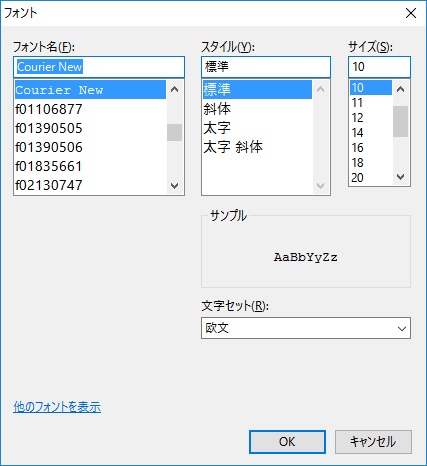Viewport: 427px width, 466px height.
Task: Select font size 12
Action: point(371,118)
